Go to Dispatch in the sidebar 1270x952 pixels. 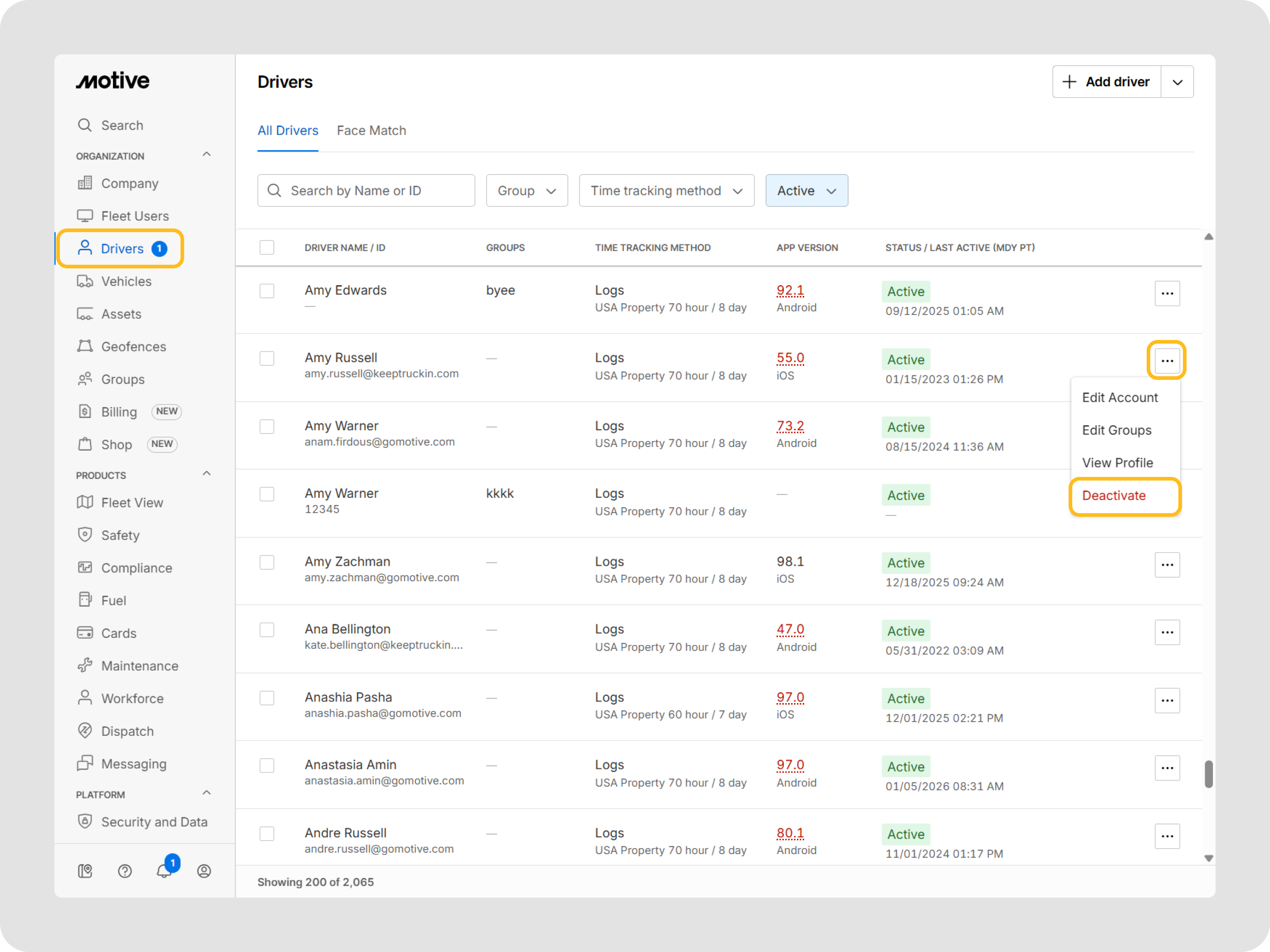click(x=127, y=731)
